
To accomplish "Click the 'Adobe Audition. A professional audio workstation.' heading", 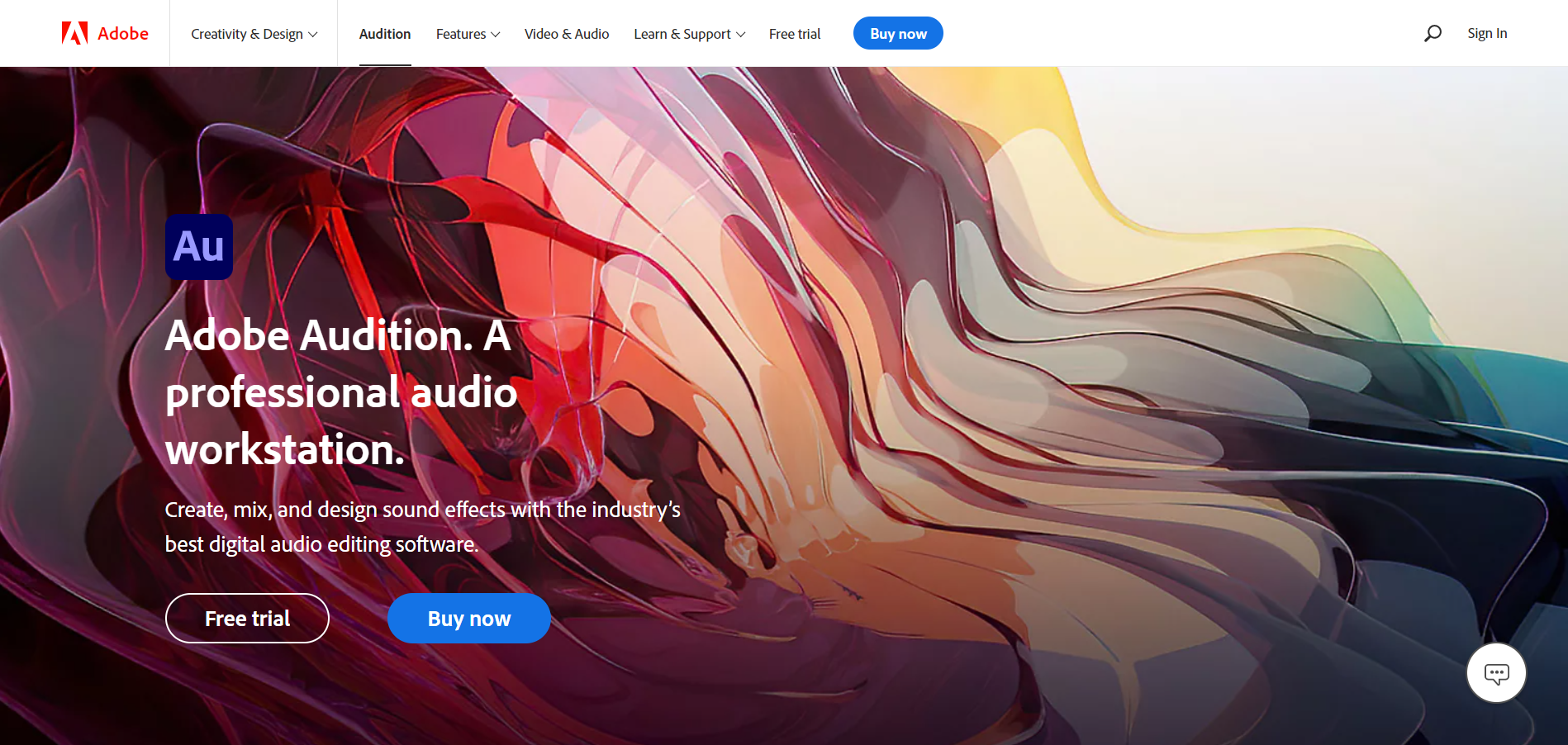I will [x=341, y=392].
